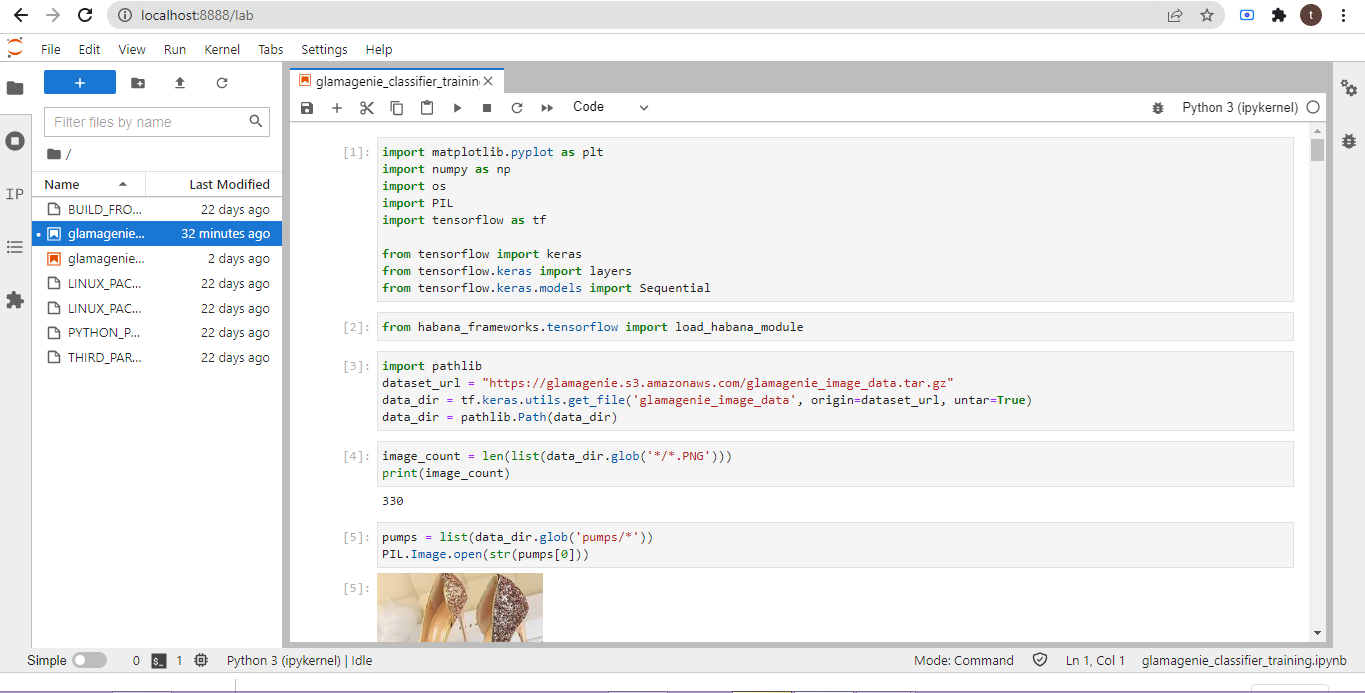Open property inspector gears icon in right sidebar
The image size is (1365, 693).
click(1349, 88)
